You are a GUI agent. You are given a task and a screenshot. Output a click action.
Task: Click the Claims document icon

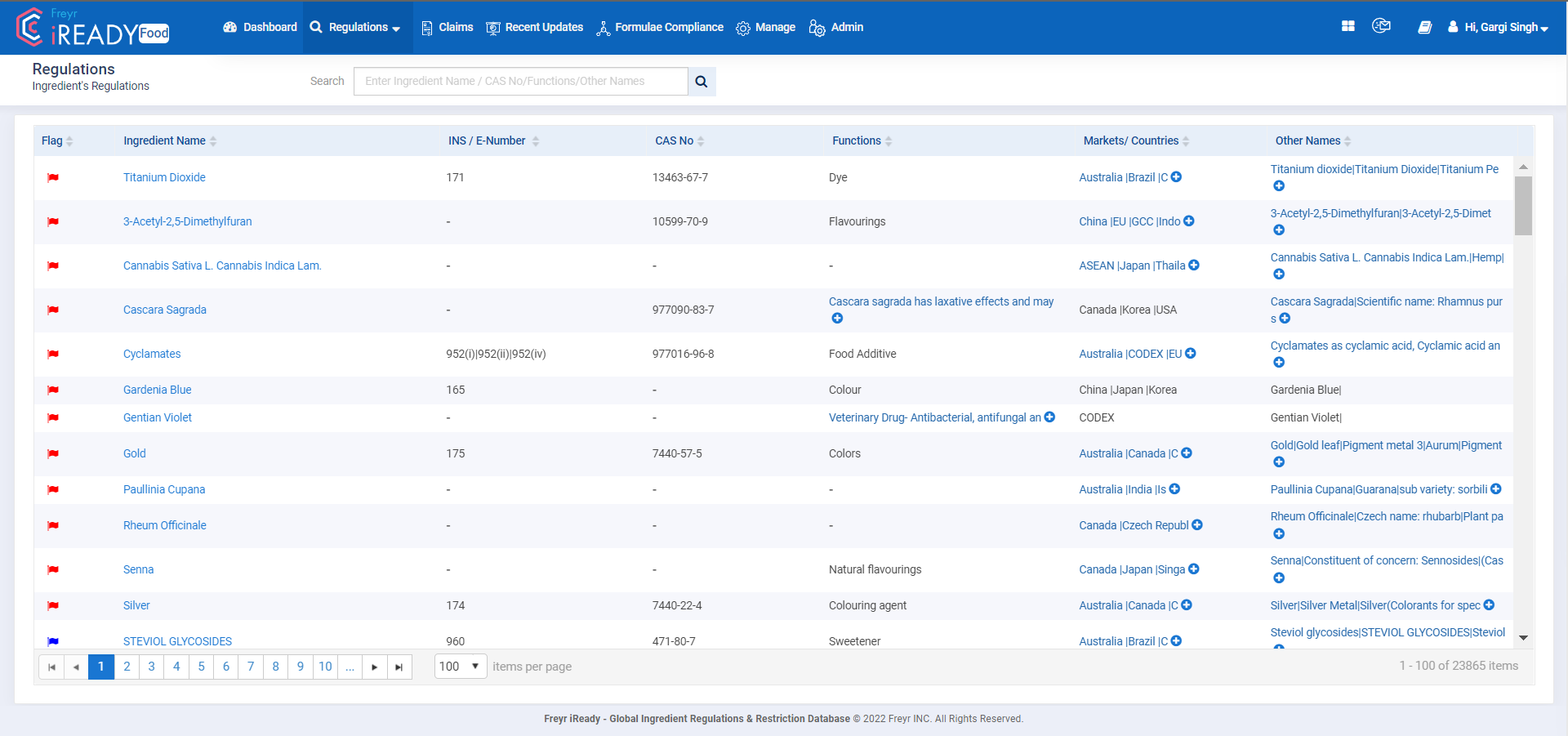click(x=426, y=28)
